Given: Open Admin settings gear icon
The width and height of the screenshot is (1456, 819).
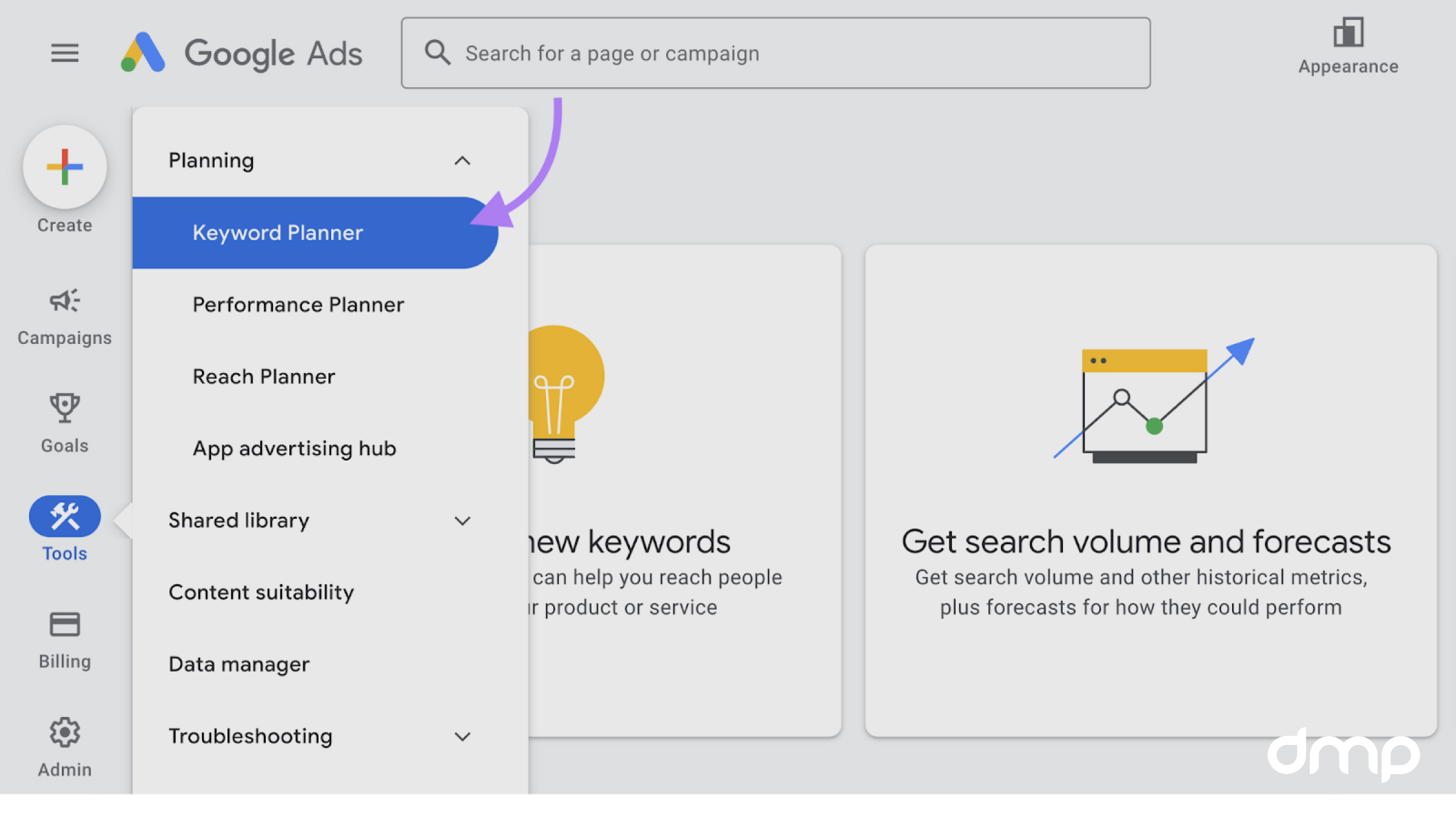Looking at the screenshot, I should click(x=64, y=732).
